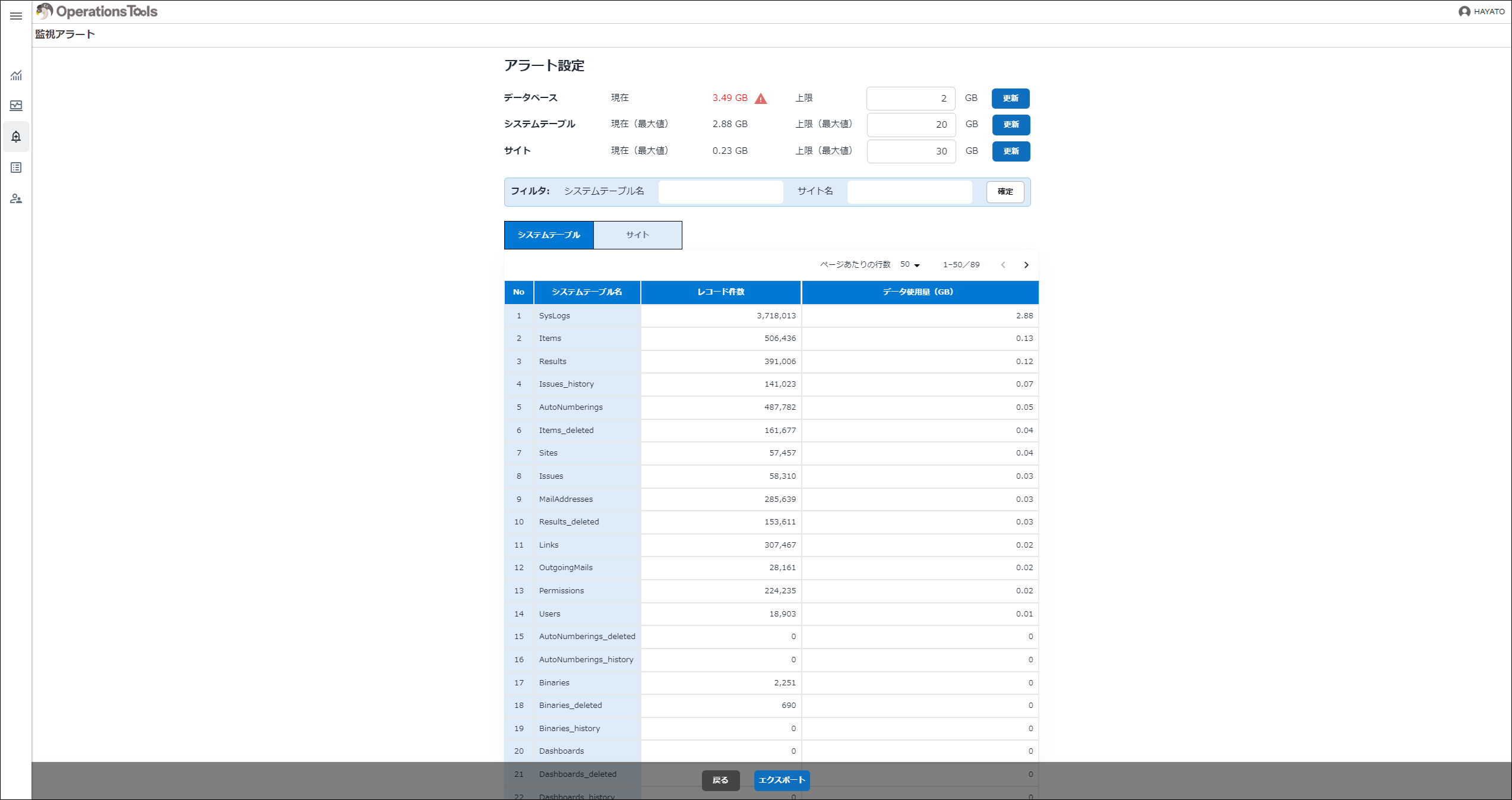Screen dimensions: 1512x800
Task: Select the AutoNumberings_deleted row name
Action: coord(587,637)
